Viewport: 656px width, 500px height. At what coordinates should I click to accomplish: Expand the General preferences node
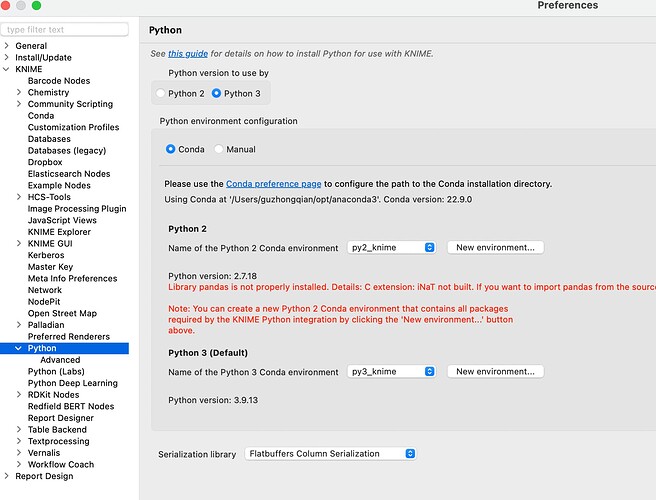[x=8, y=46]
